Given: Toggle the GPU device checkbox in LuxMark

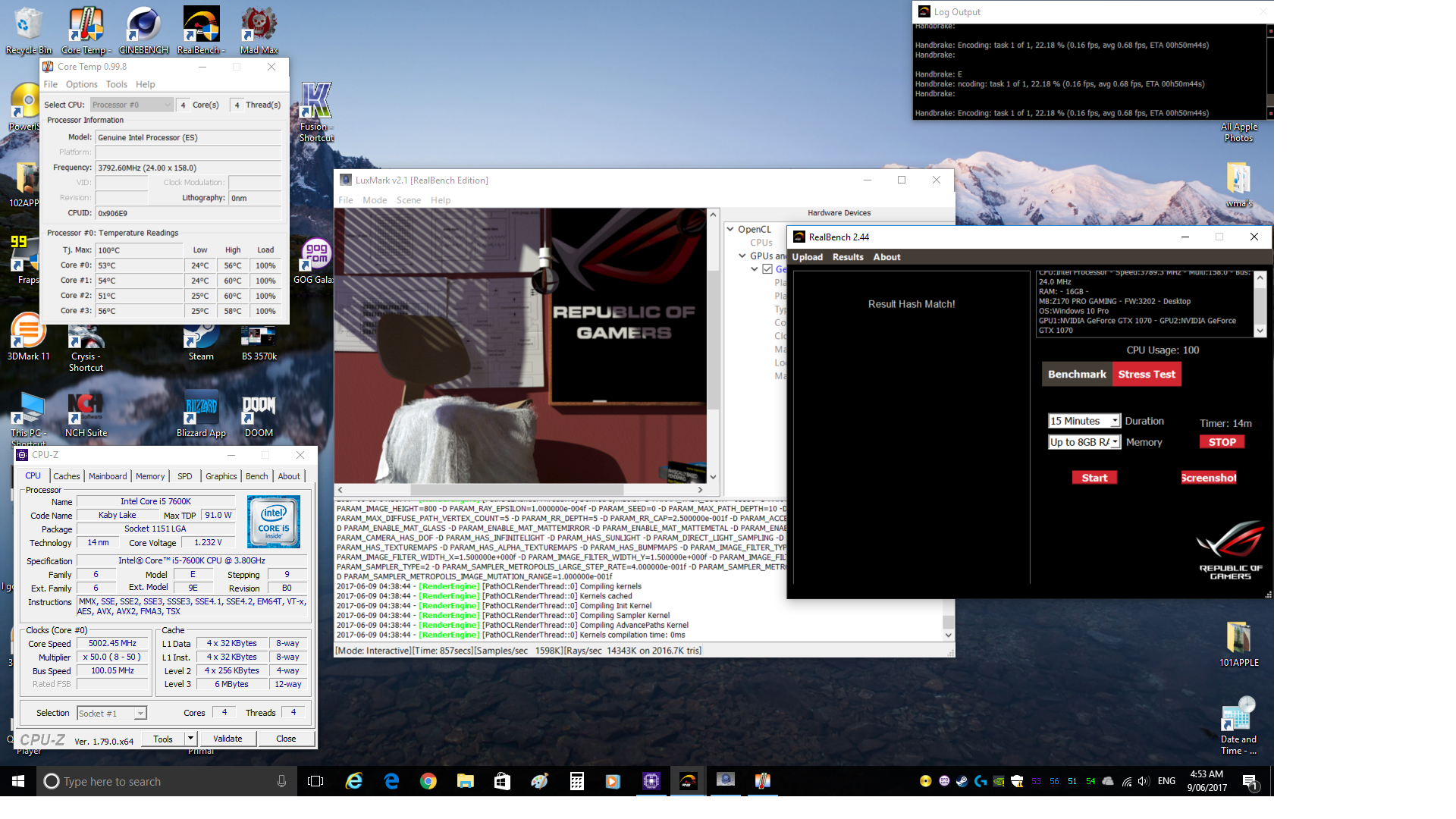Looking at the screenshot, I should click(x=767, y=269).
